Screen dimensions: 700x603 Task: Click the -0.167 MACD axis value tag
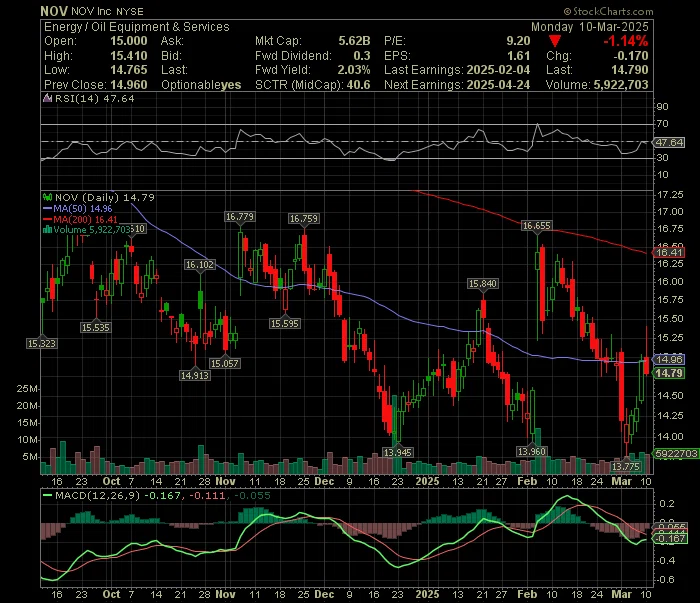670,538
